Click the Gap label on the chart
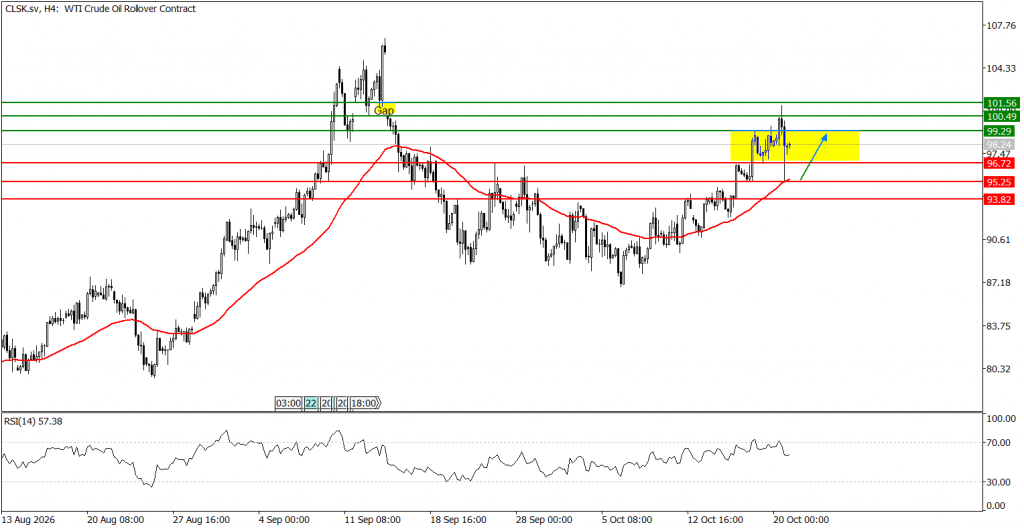Image resolution: width=1024 pixels, height=529 pixels. 384,110
